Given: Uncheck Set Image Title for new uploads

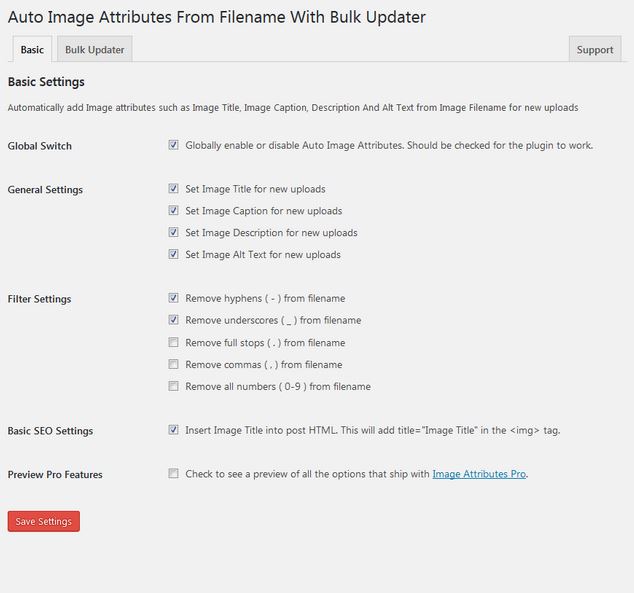Looking at the screenshot, I should tap(173, 188).
